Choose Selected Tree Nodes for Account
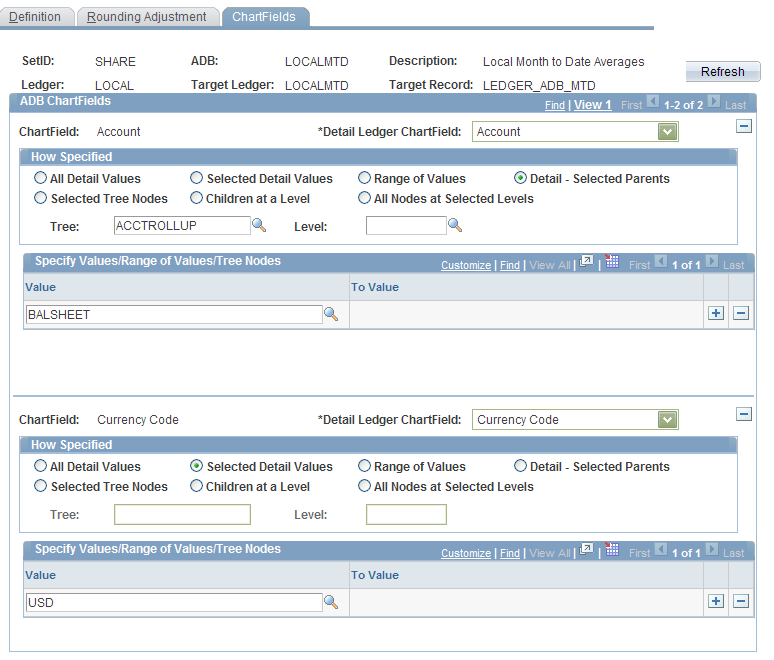Screen dimensions: 774x660 (40, 198)
